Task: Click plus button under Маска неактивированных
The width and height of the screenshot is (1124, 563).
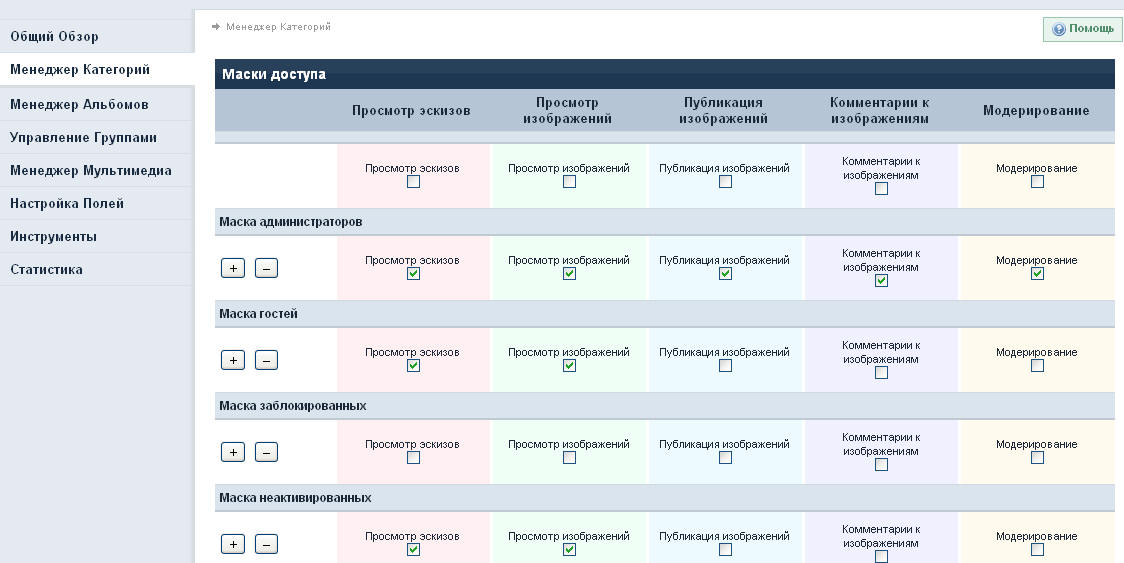Action: click(x=232, y=544)
